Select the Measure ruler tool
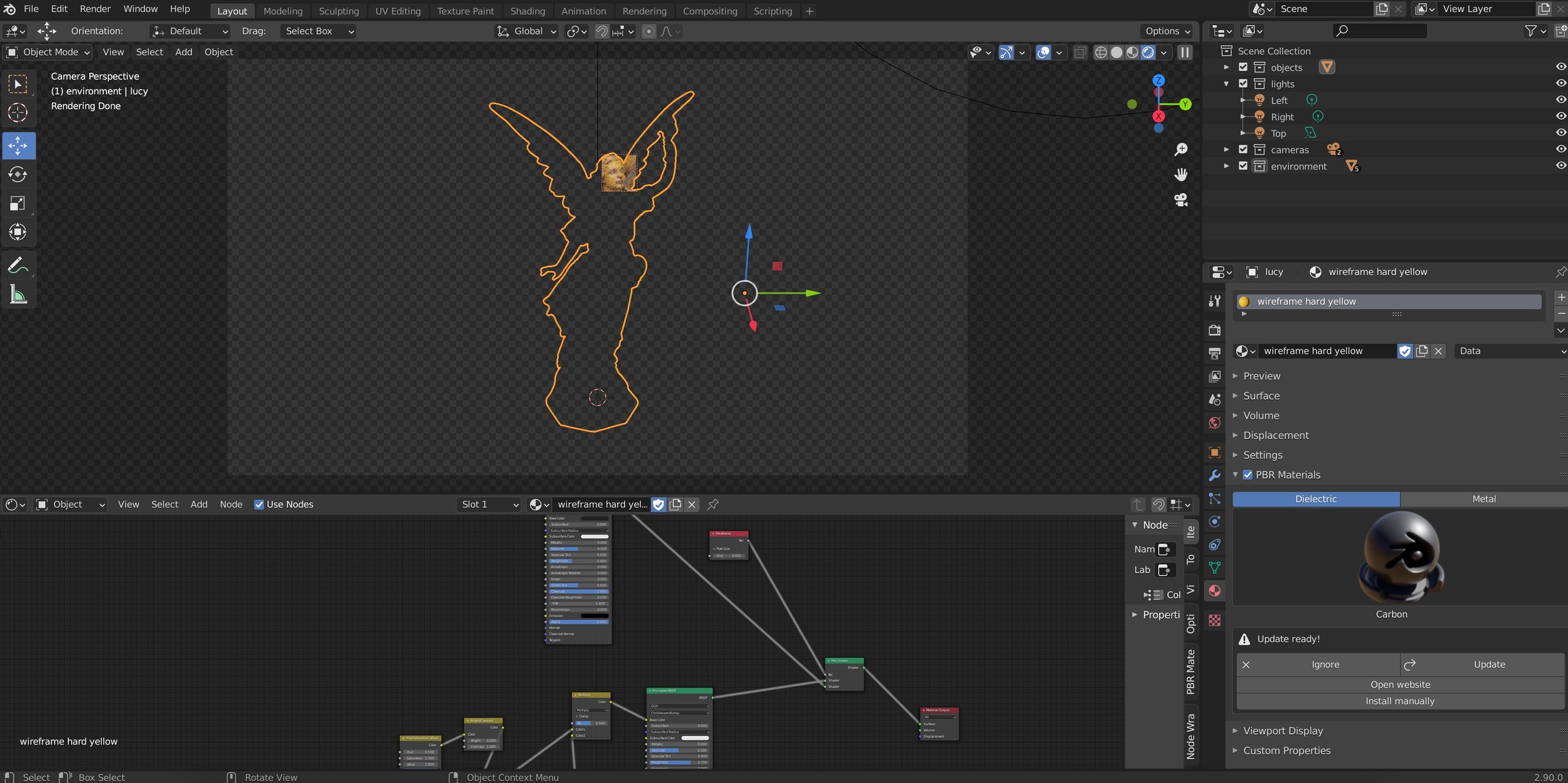The image size is (1568, 783). point(18,295)
